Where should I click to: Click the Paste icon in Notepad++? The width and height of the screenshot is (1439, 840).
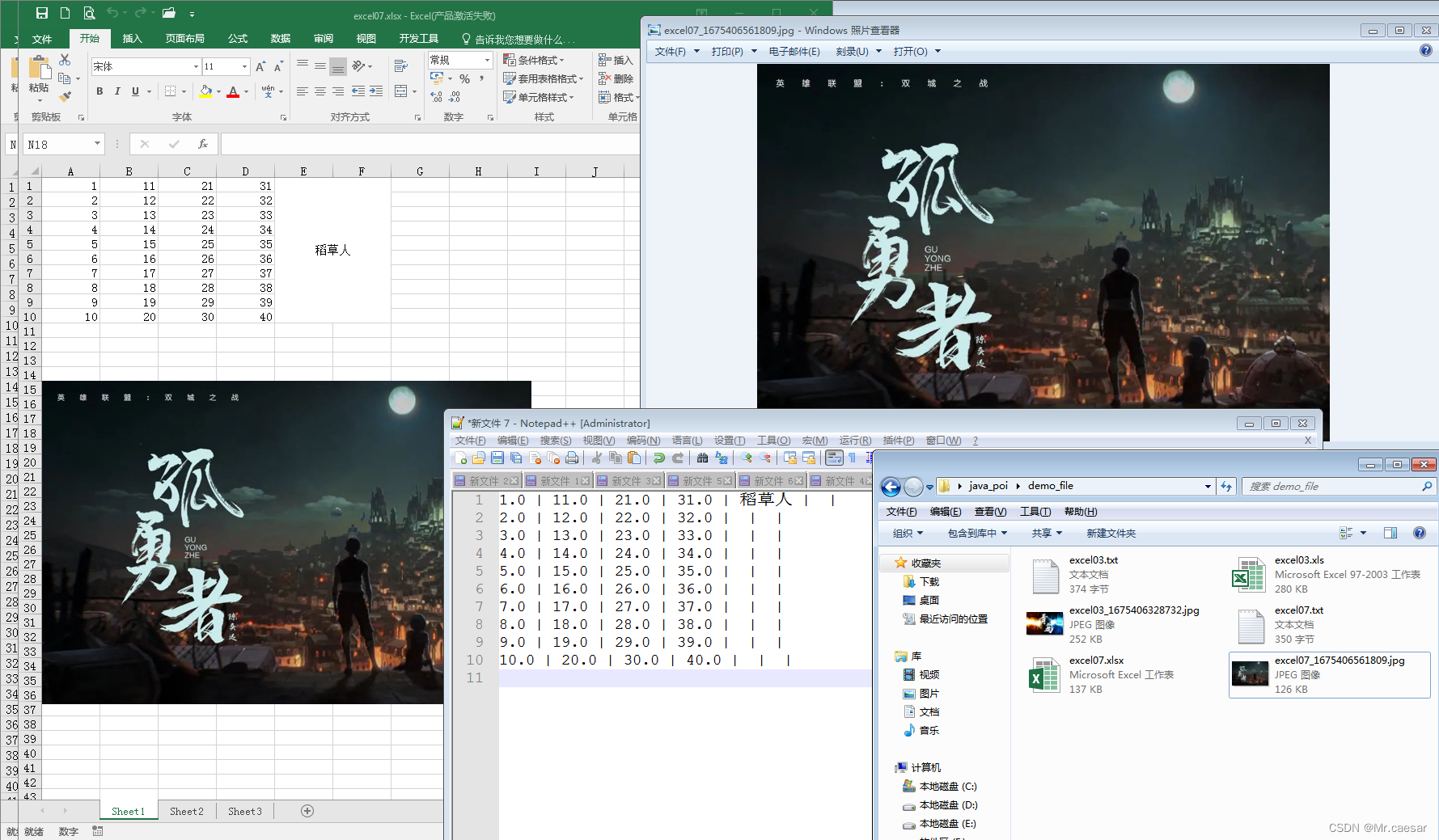tap(634, 458)
